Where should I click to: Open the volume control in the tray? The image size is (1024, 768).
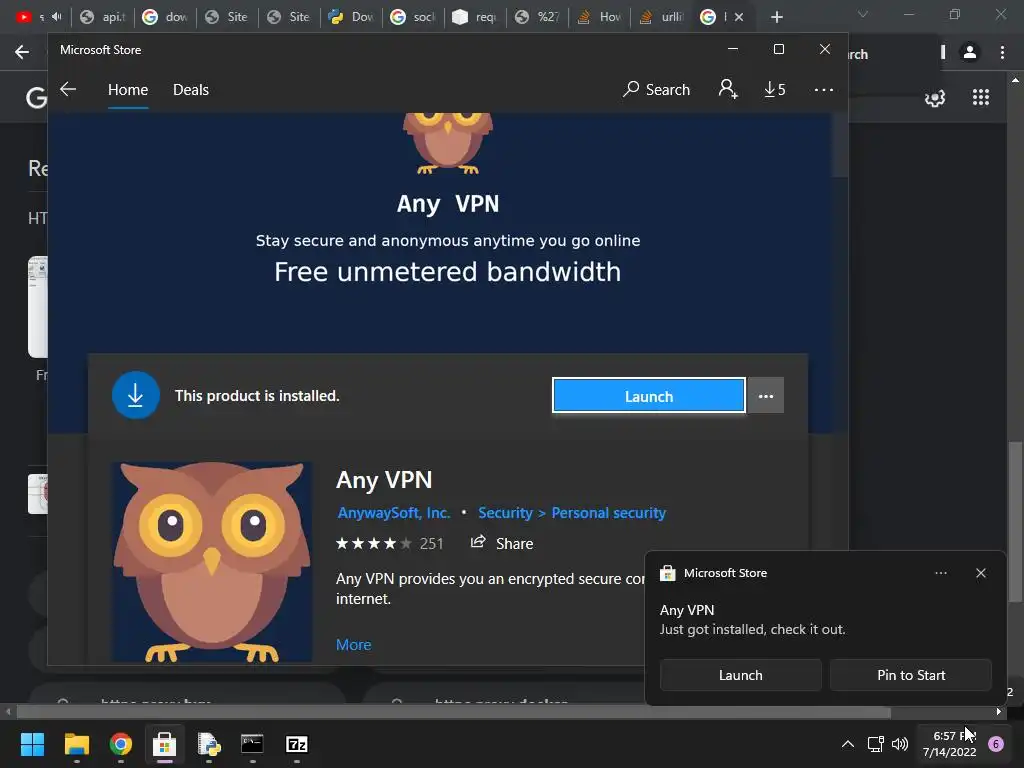point(900,744)
